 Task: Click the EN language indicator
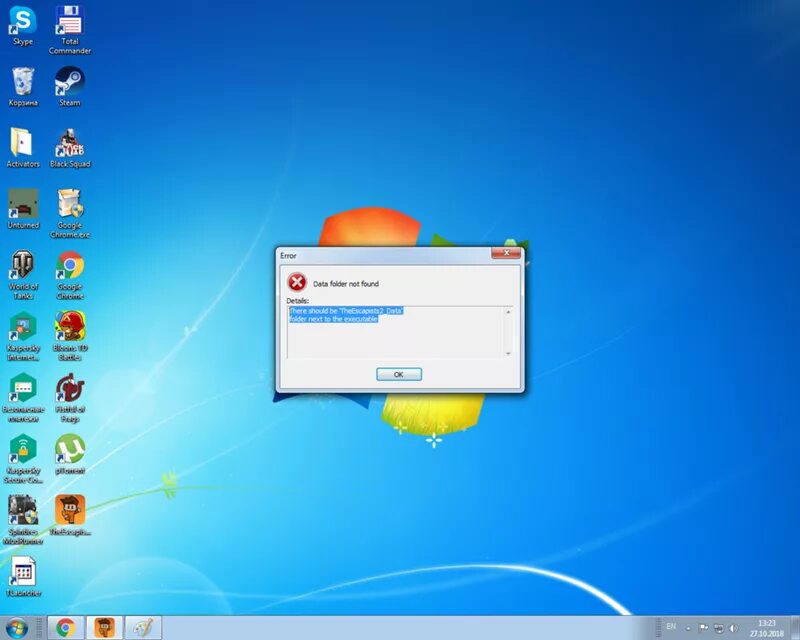click(x=671, y=626)
